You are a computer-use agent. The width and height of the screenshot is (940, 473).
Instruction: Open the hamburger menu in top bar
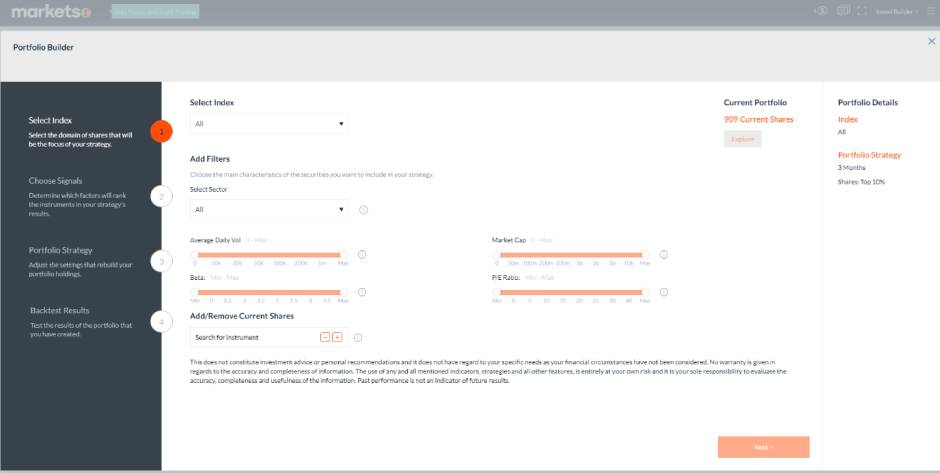point(932,11)
